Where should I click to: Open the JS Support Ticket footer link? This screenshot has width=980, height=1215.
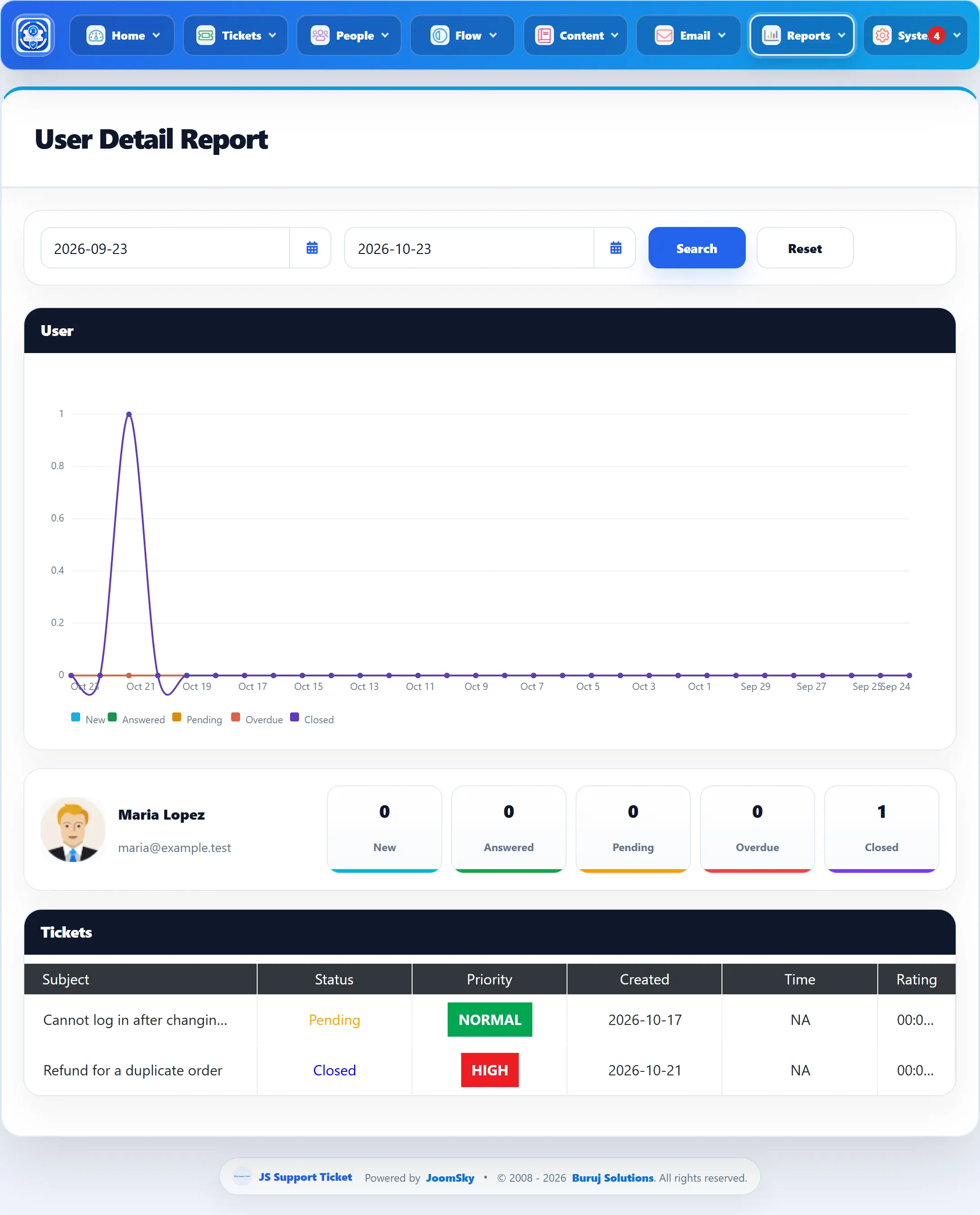pyautogui.click(x=305, y=1177)
